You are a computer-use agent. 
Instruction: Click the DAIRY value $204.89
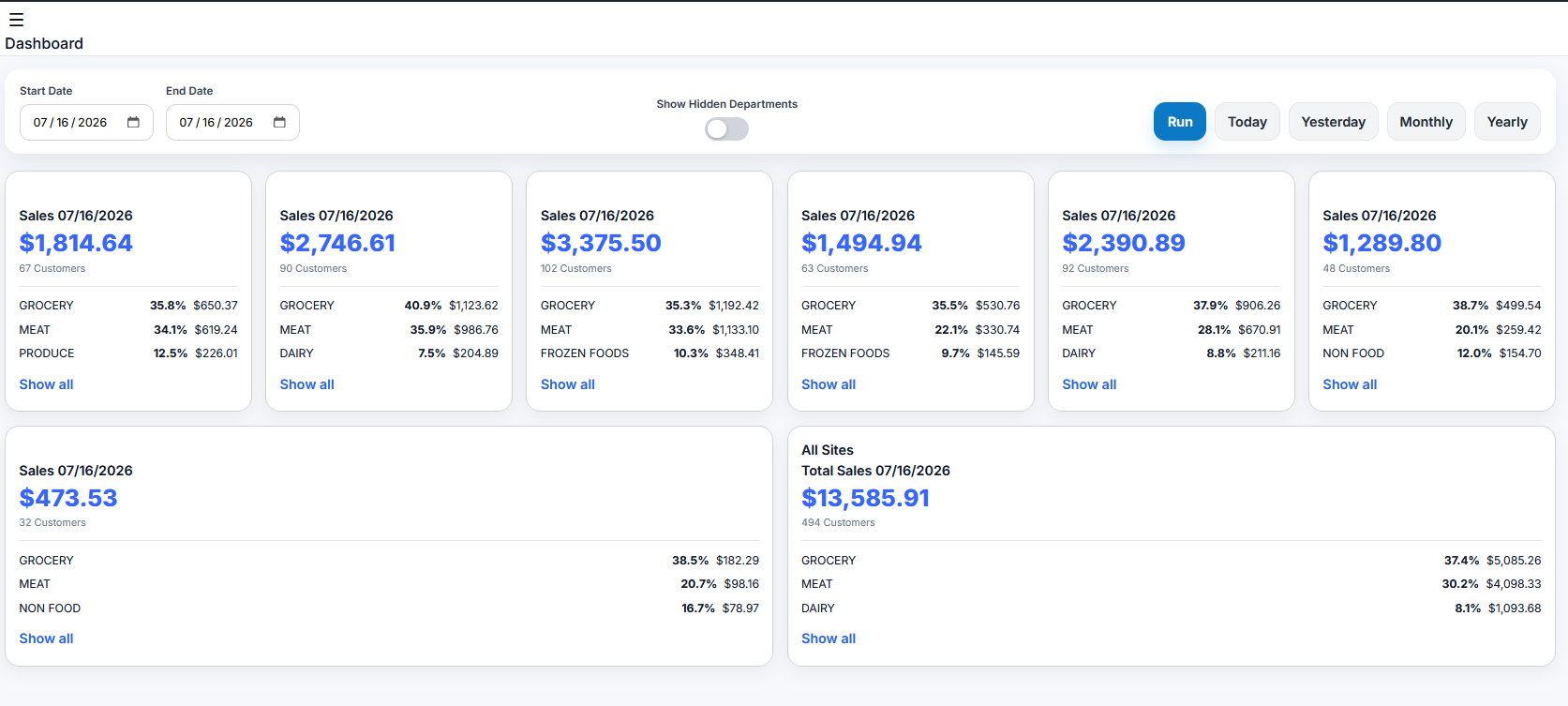pyautogui.click(x=475, y=353)
